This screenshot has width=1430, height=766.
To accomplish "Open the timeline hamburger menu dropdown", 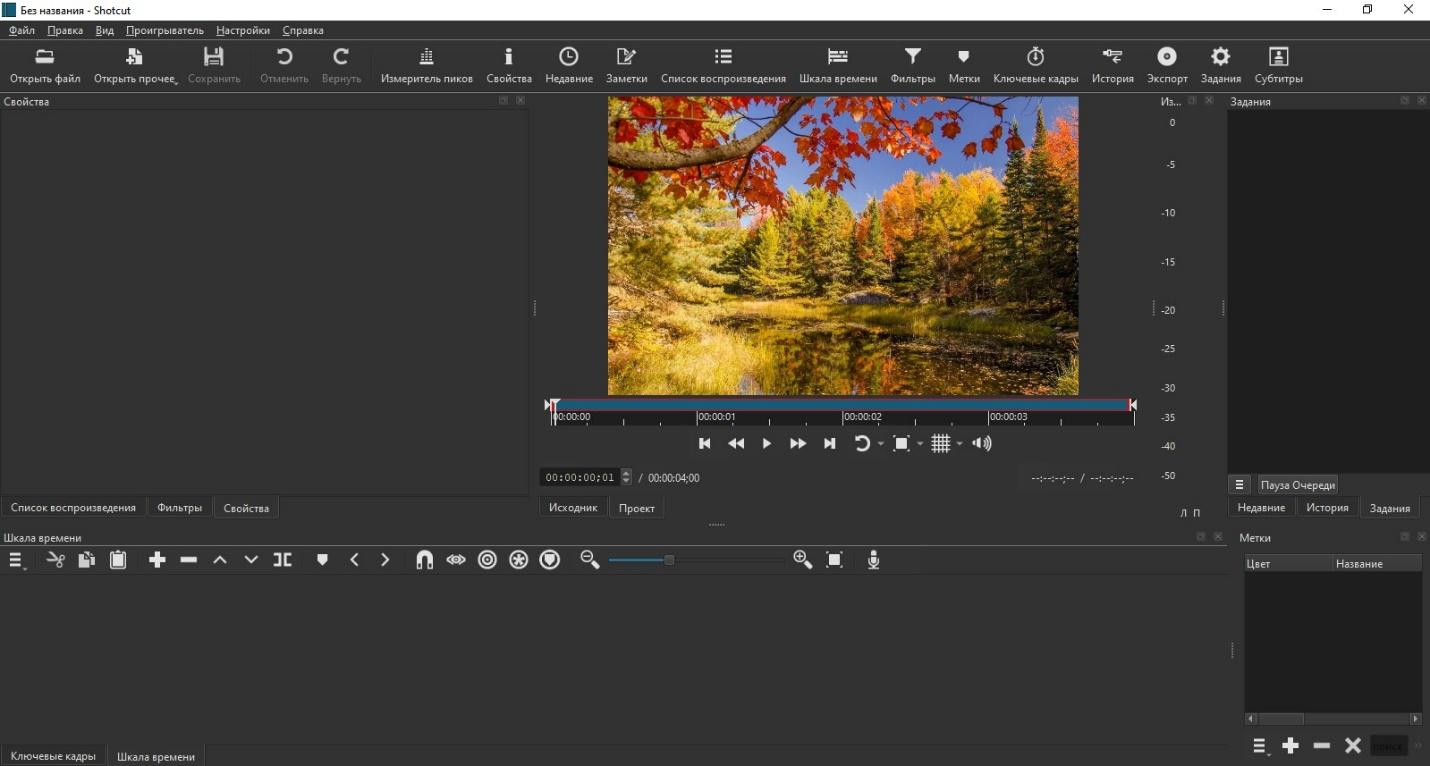I will click(17, 561).
